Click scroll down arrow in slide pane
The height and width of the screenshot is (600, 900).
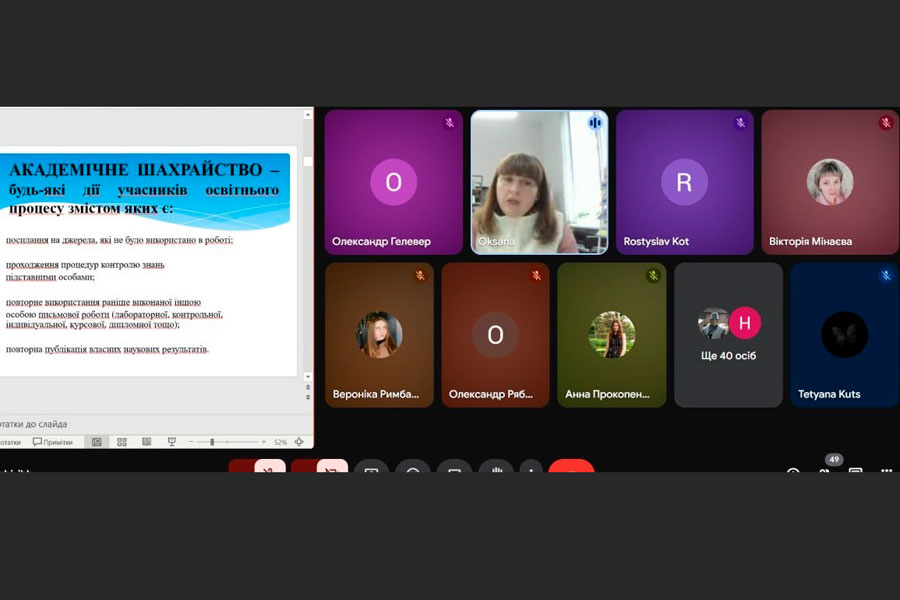coord(308,377)
